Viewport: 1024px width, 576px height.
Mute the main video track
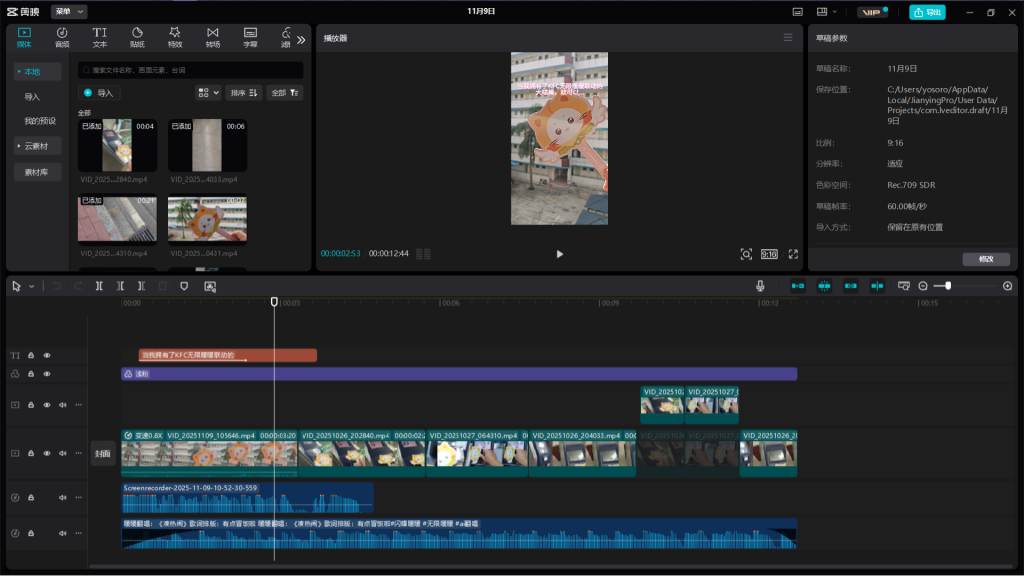[x=62, y=453]
